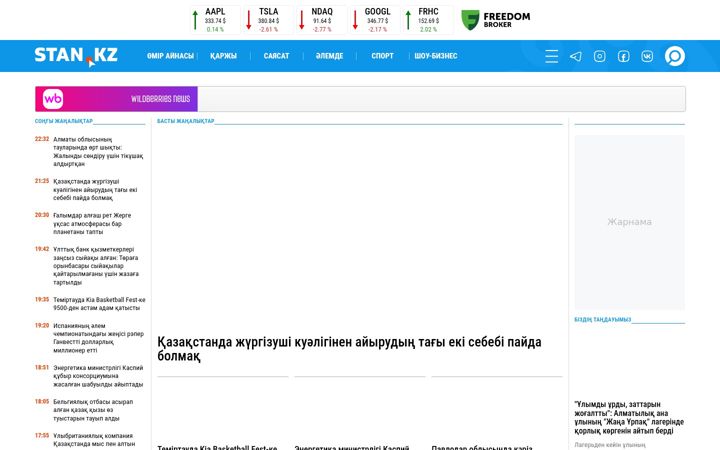
Task: Open the ШОУ-БИЗНЕС menu section
Action: pyautogui.click(x=435, y=56)
